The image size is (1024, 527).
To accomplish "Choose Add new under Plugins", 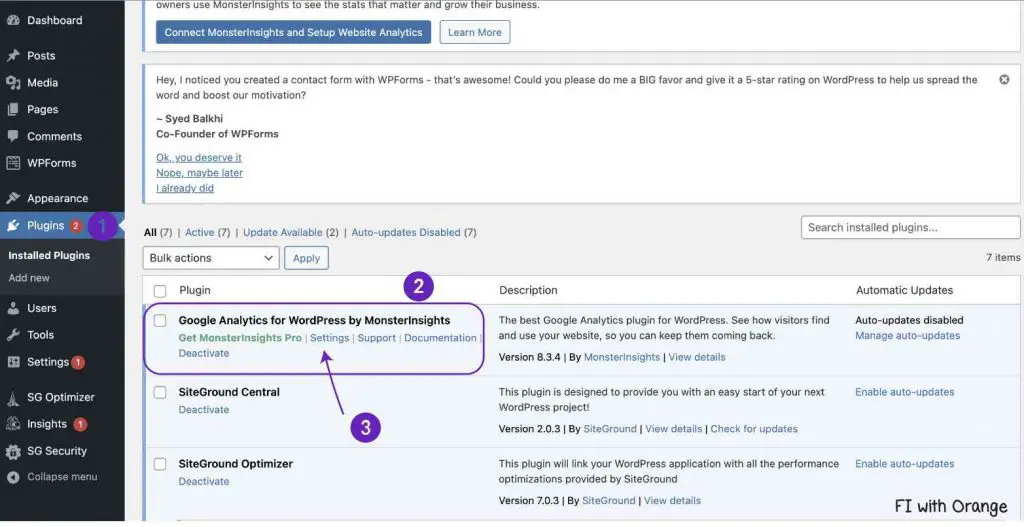I will pos(29,278).
